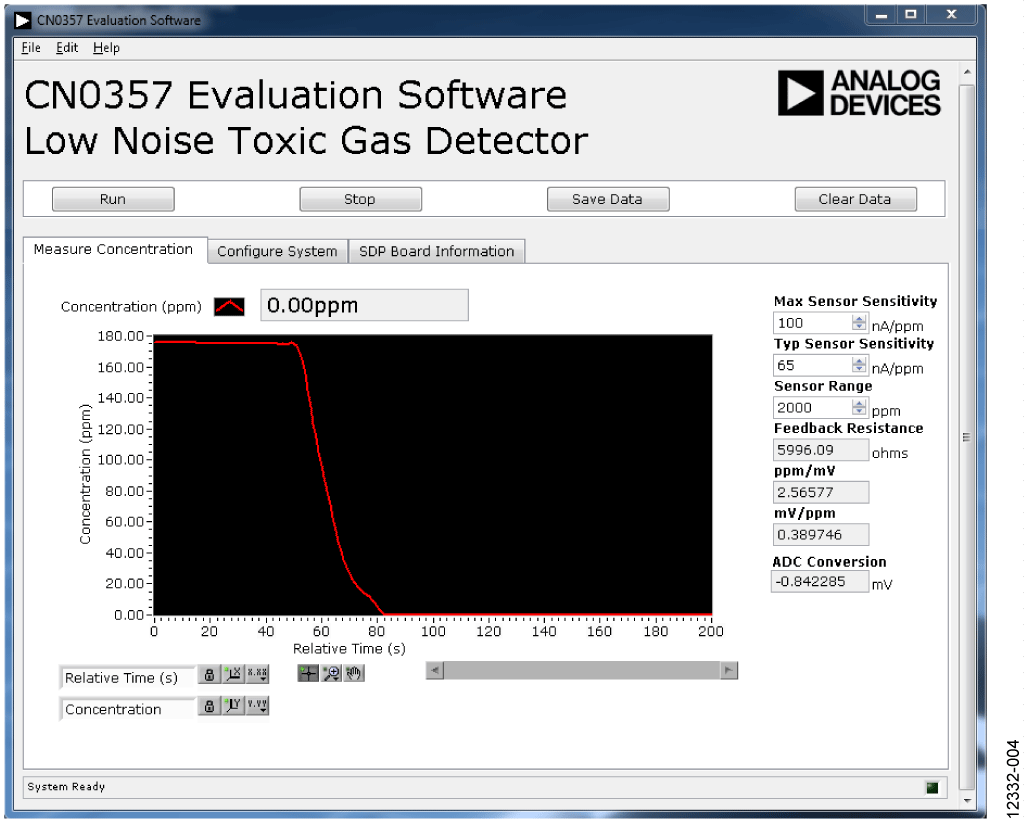Click the Analog Devices logo

[859, 93]
